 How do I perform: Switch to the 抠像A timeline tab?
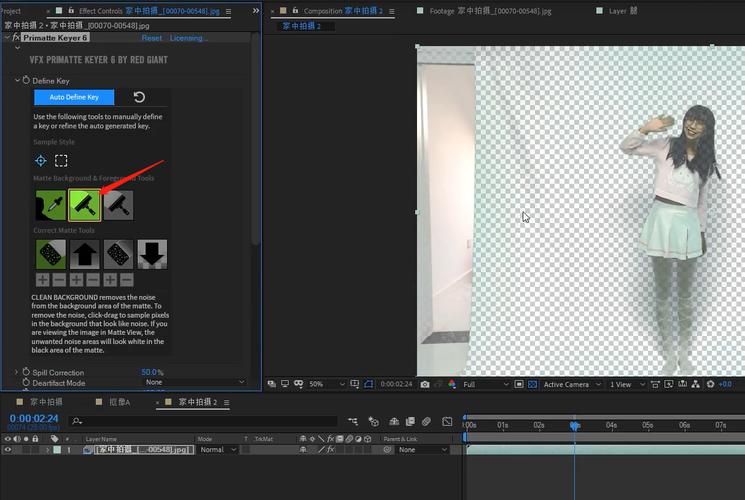tap(119, 401)
